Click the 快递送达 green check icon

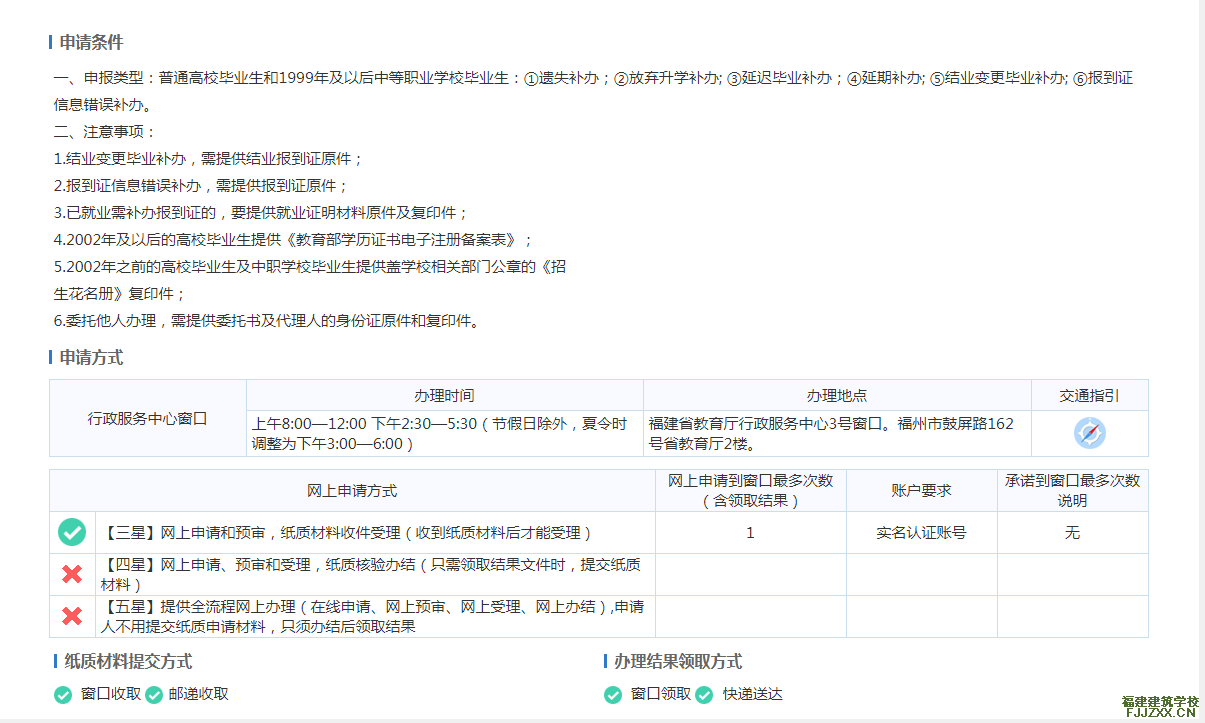point(704,694)
